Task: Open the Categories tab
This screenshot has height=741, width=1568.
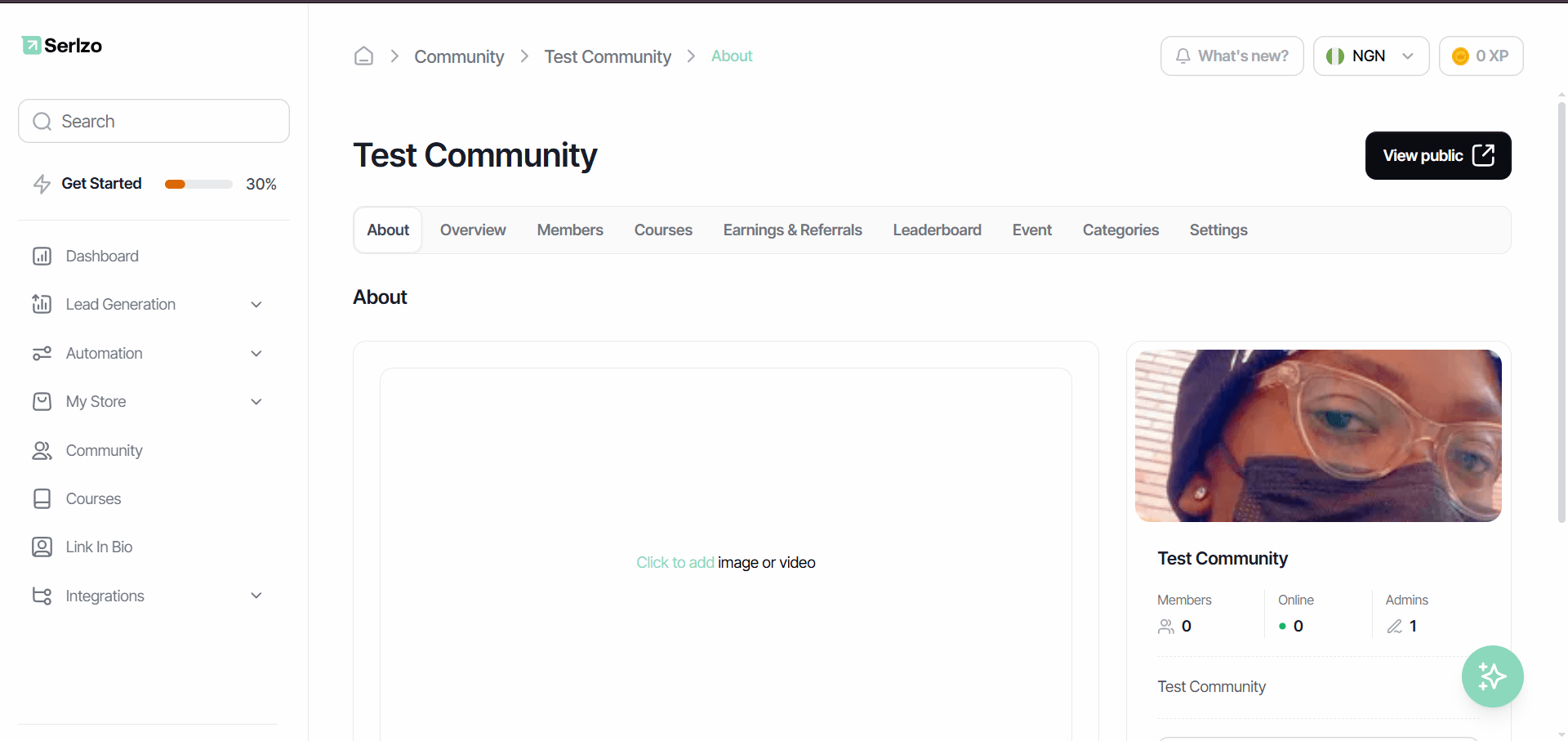Action: click(1120, 230)
